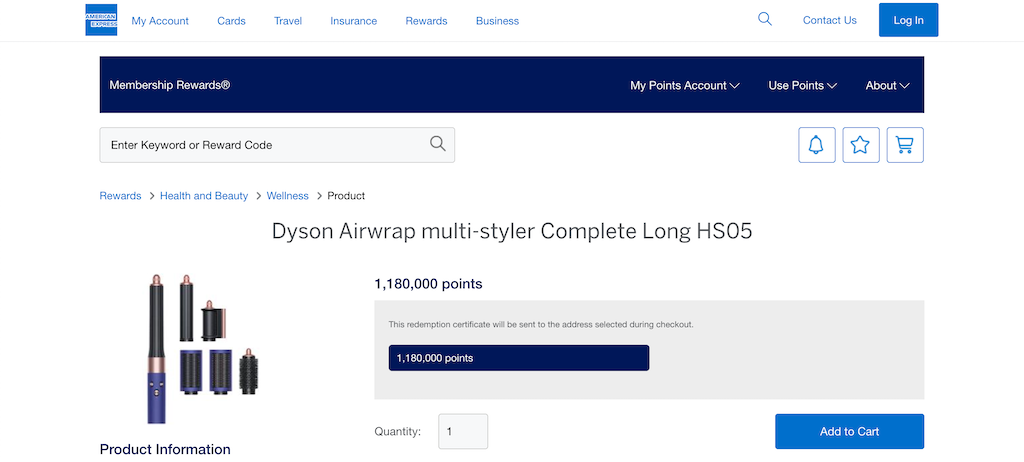Click the keyword search magnifier icon
Image resolution: width=1024 pixels, height=462 pixels.
click(x=438, y=144)
